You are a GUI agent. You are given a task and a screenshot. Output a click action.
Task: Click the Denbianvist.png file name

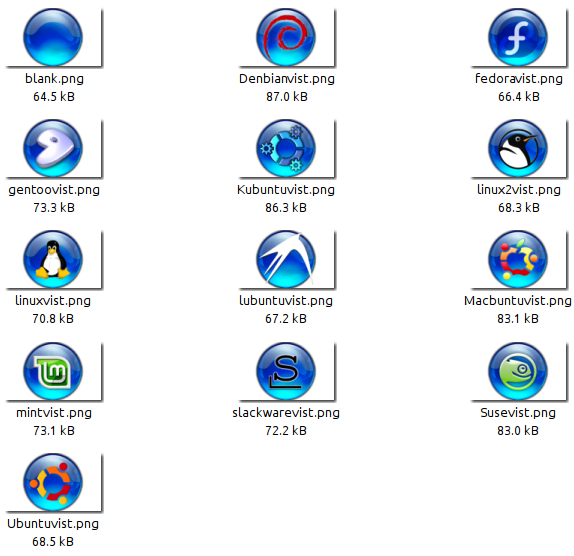287,79
